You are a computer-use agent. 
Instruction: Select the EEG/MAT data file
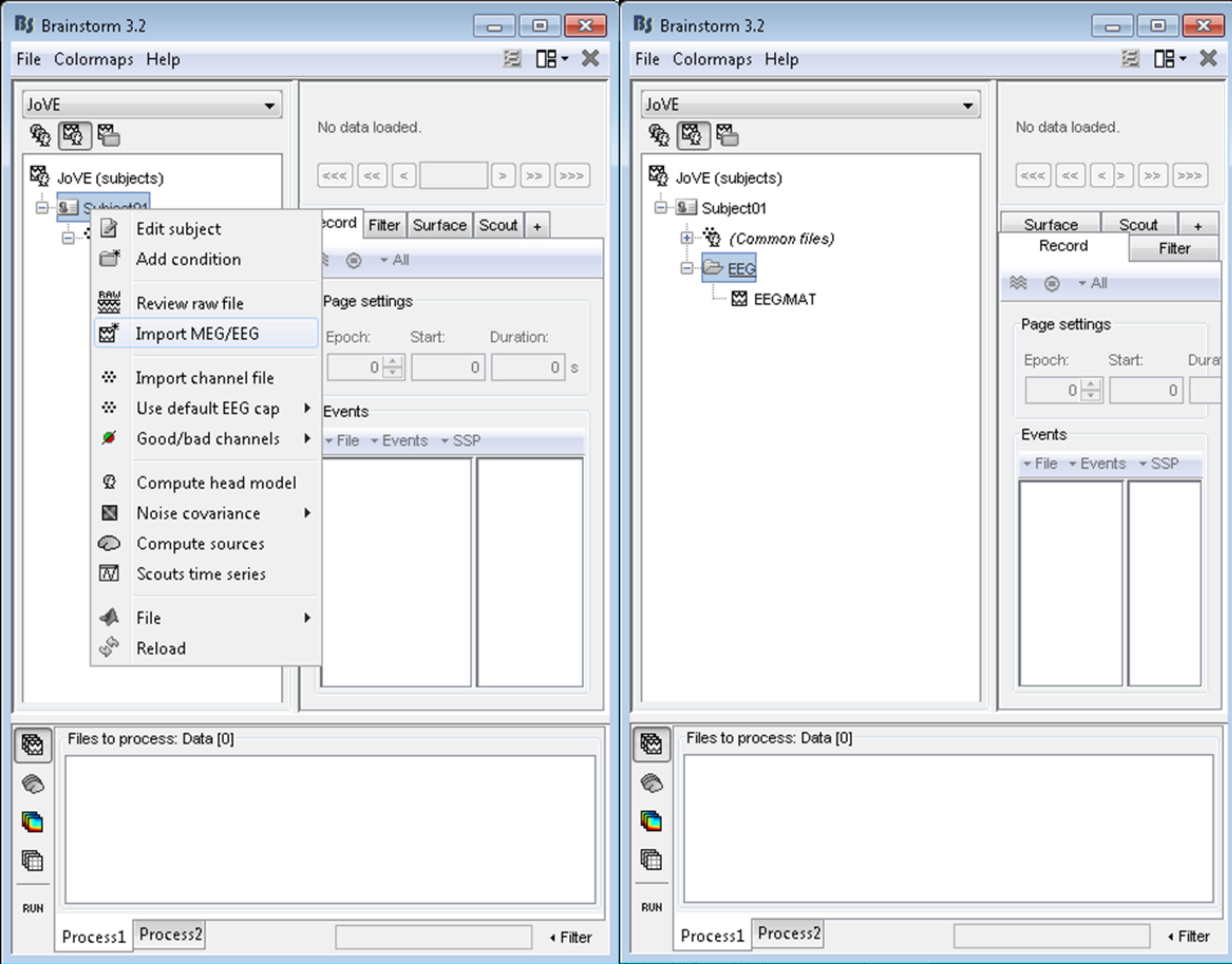784,299
